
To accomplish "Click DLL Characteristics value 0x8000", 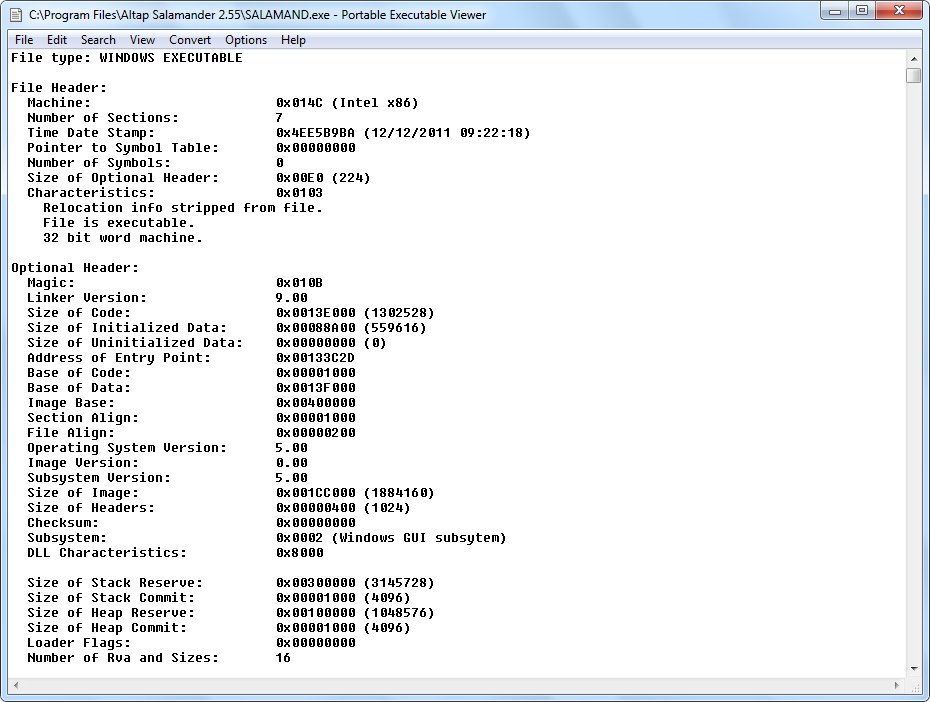I will pyautogui.click(x=299, y=553).
